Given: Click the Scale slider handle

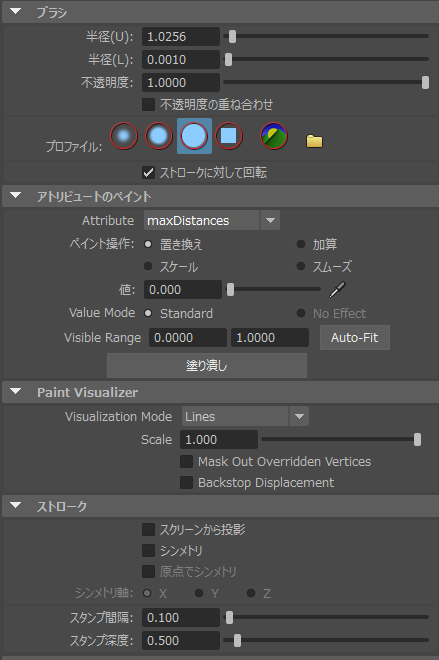Looking at the screenshot, I should pyautogui.click(x=417, y=439).
